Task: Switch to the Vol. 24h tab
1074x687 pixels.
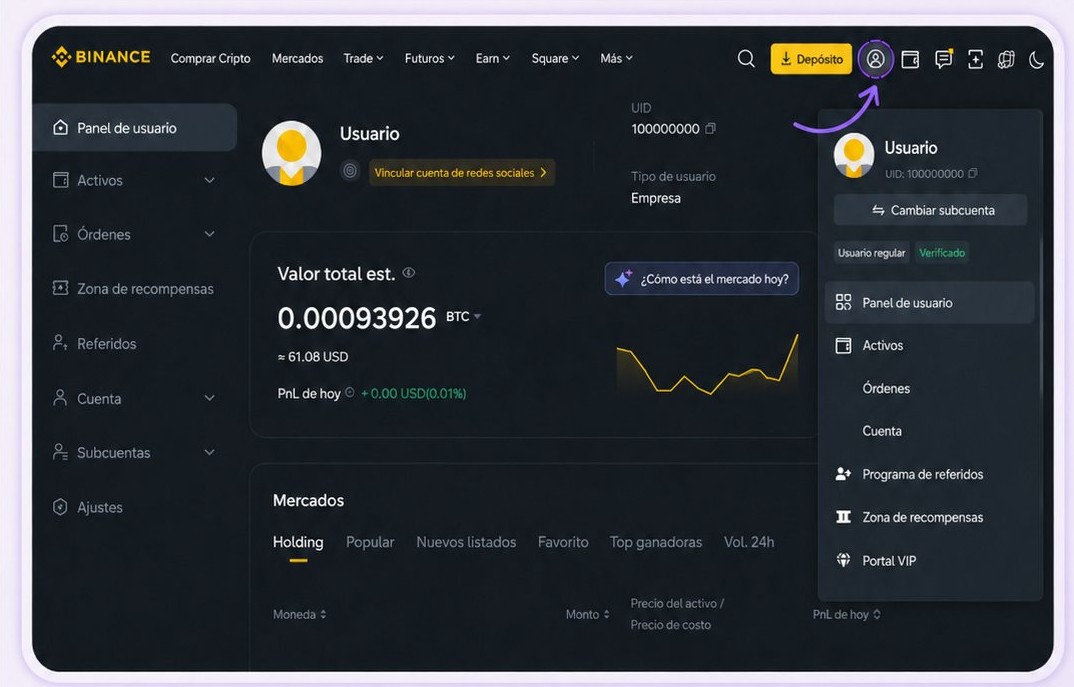Action: click(x=749, y=542)
